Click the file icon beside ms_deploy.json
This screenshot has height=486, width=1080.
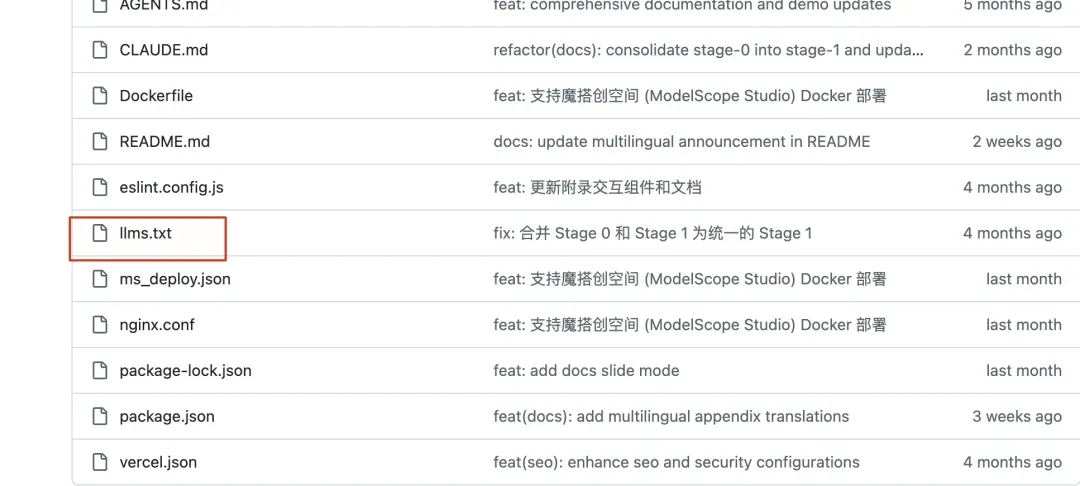coord(100,279)
